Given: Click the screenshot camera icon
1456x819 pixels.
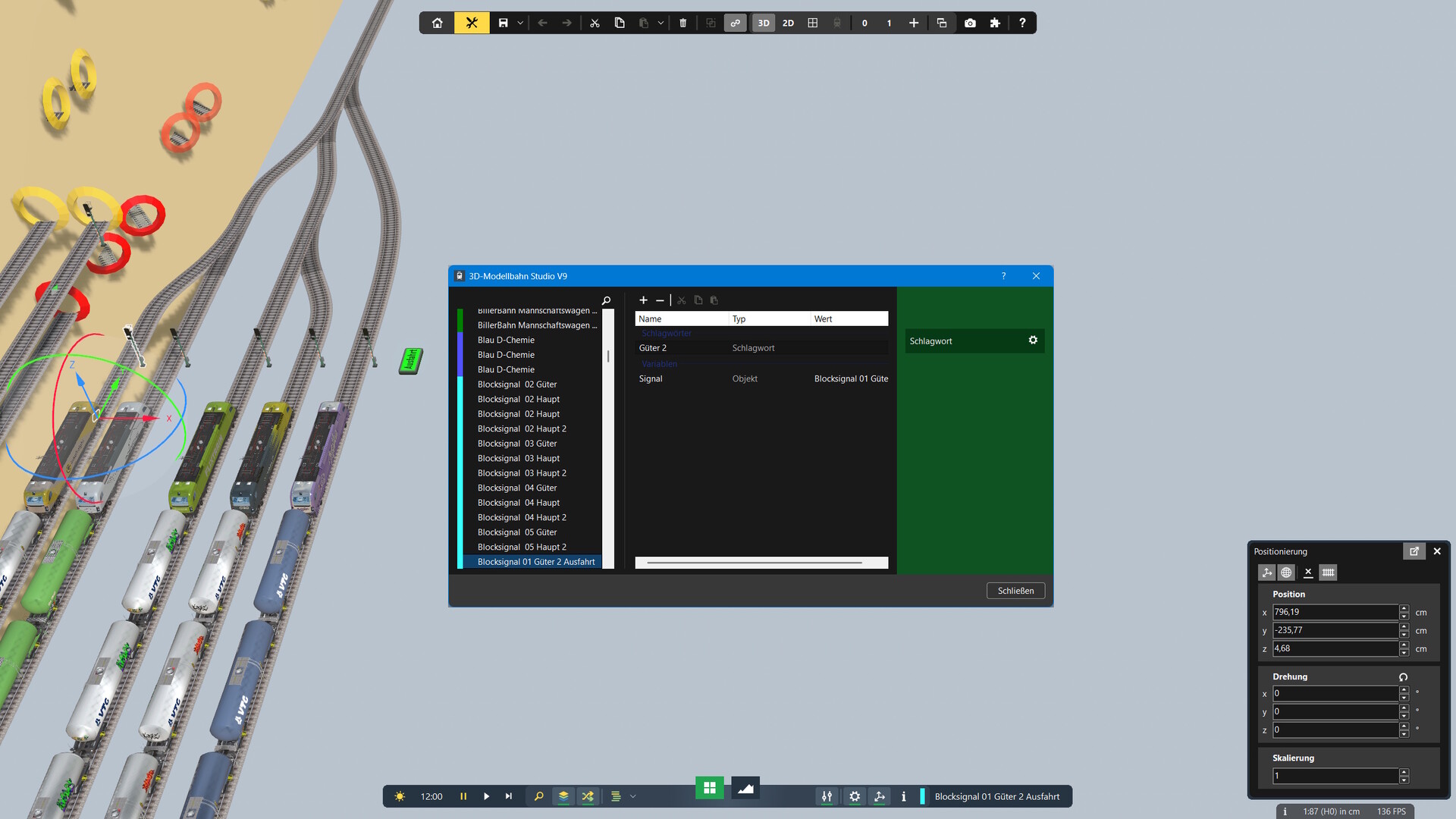Looking at the screenshot, I should [x=970, y=23].
